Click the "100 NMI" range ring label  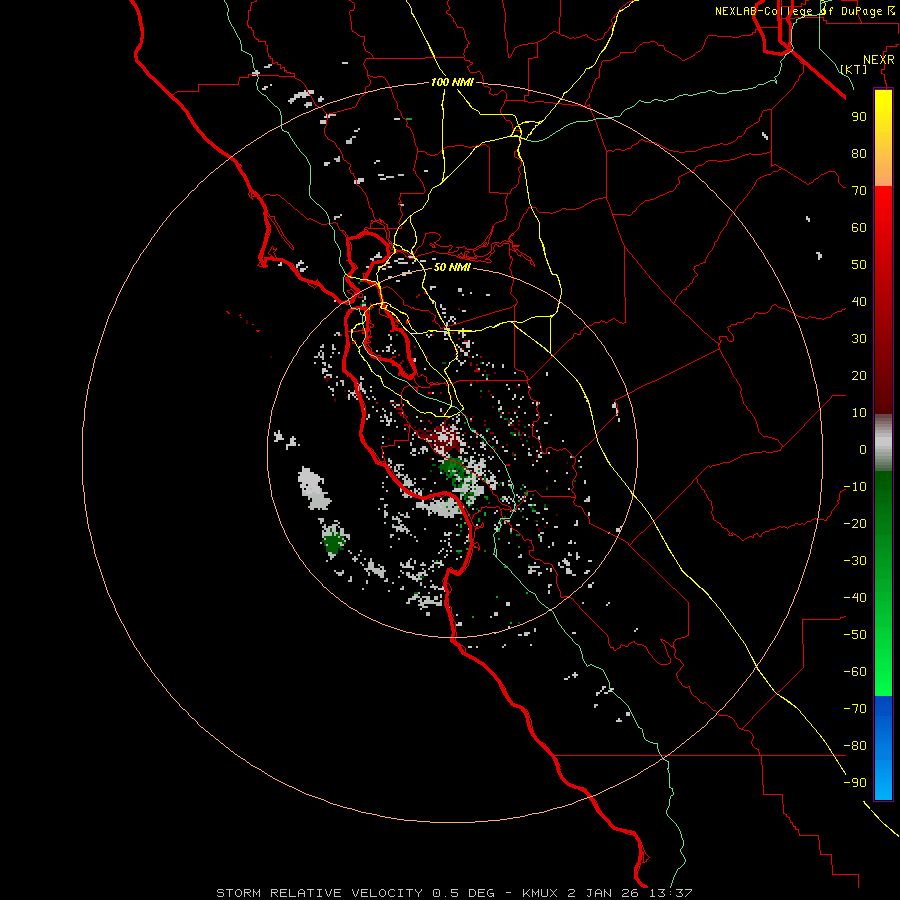pyautogui.click(x=452, y=82)
